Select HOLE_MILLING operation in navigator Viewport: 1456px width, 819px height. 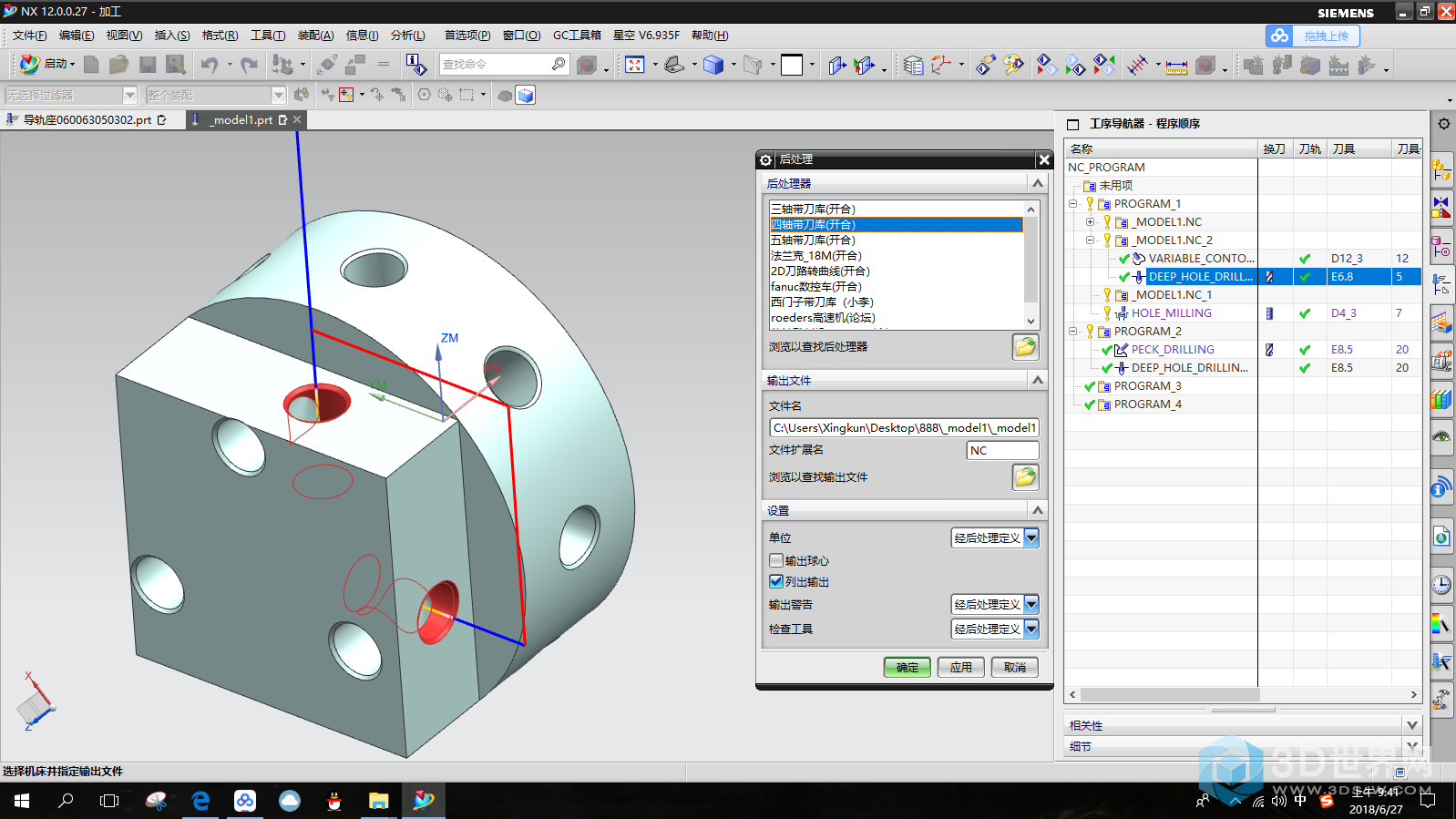[1171, 313]
